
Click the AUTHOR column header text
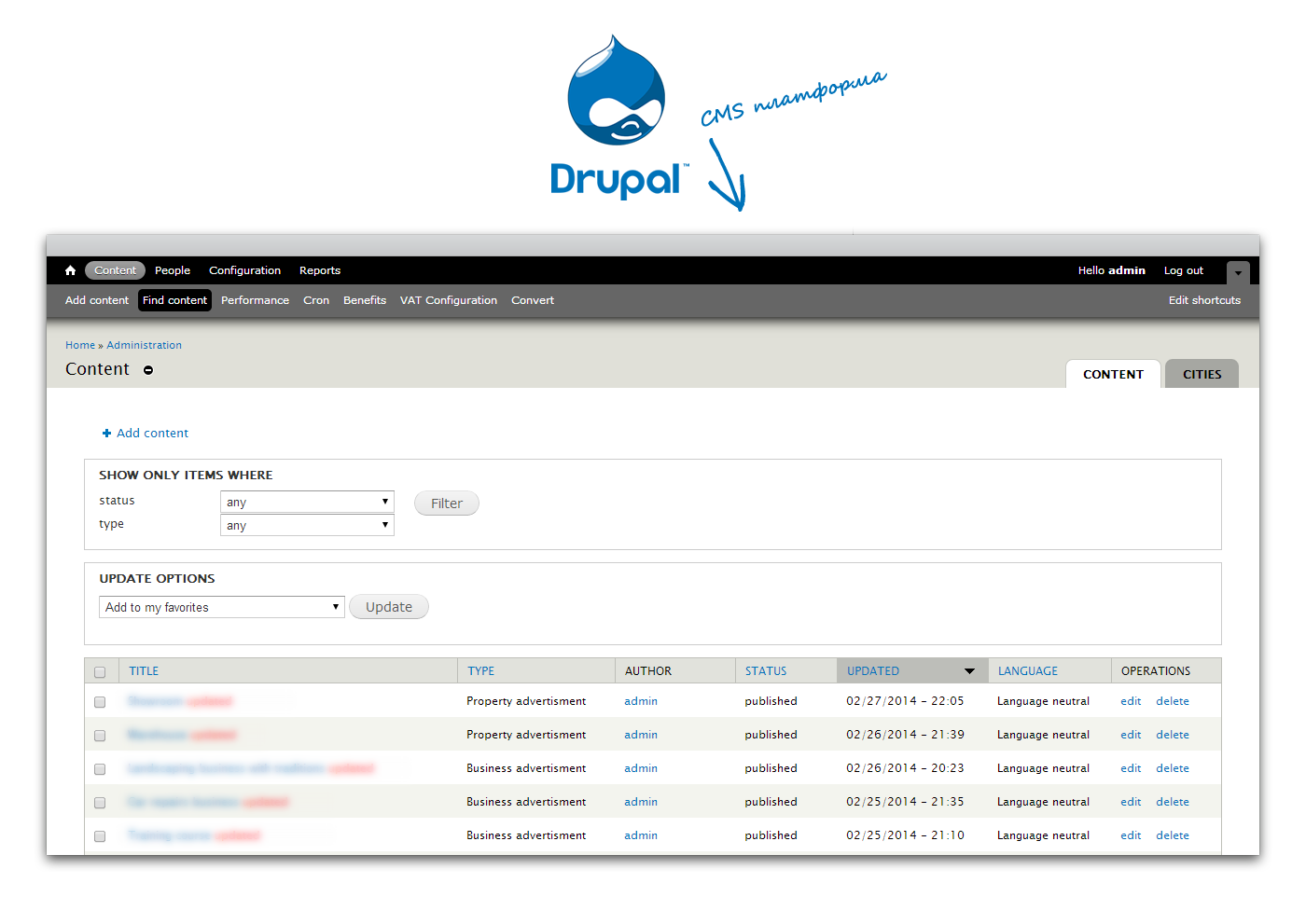648,671
